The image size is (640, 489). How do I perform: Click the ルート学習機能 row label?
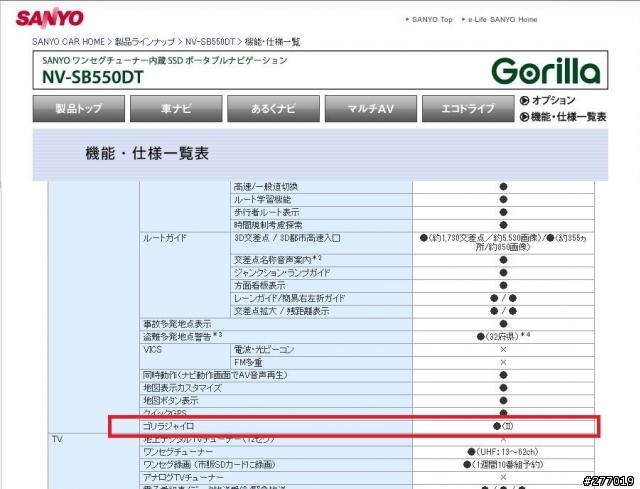point(262,200)
